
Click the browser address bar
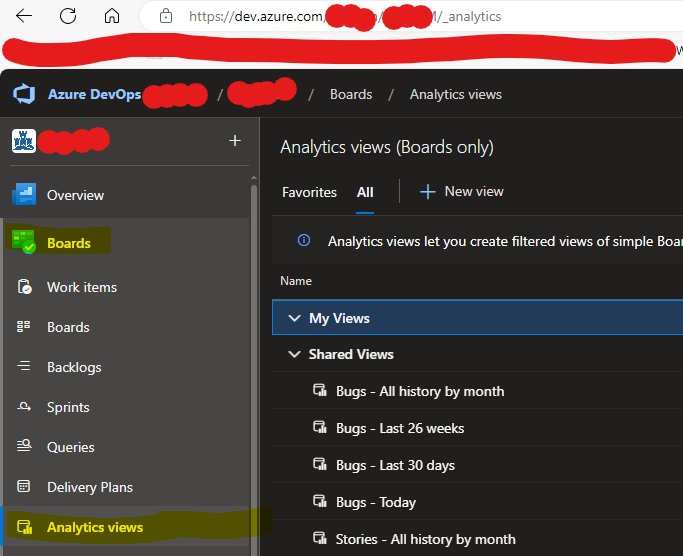[400, 17]
